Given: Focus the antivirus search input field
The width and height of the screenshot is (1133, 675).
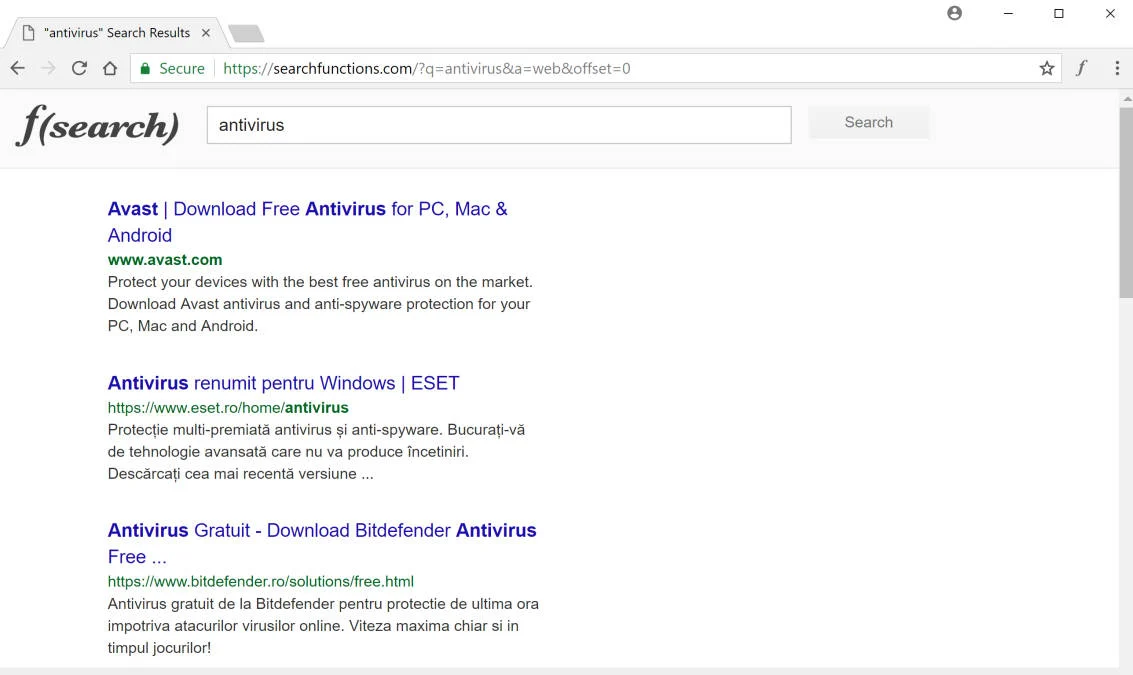Looking at the screenshot, I should pos(499,125).
